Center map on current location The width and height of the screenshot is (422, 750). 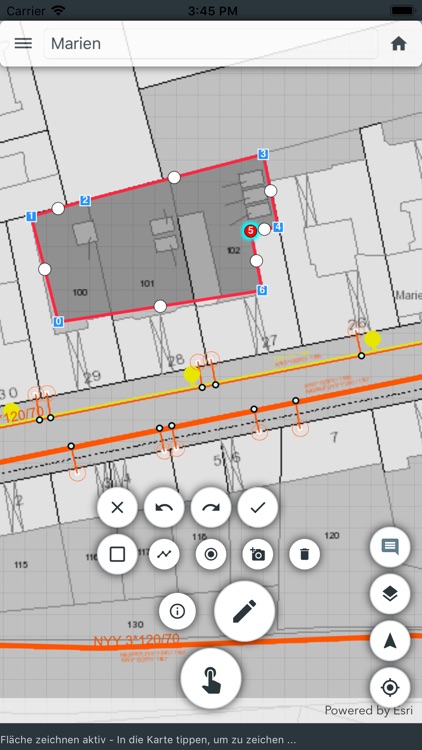tap(390, 687)
